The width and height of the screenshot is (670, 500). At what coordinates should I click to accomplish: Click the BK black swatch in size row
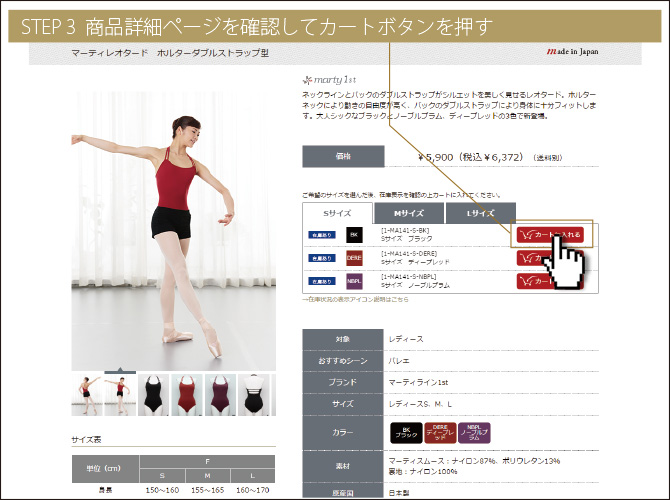point(354,235)
